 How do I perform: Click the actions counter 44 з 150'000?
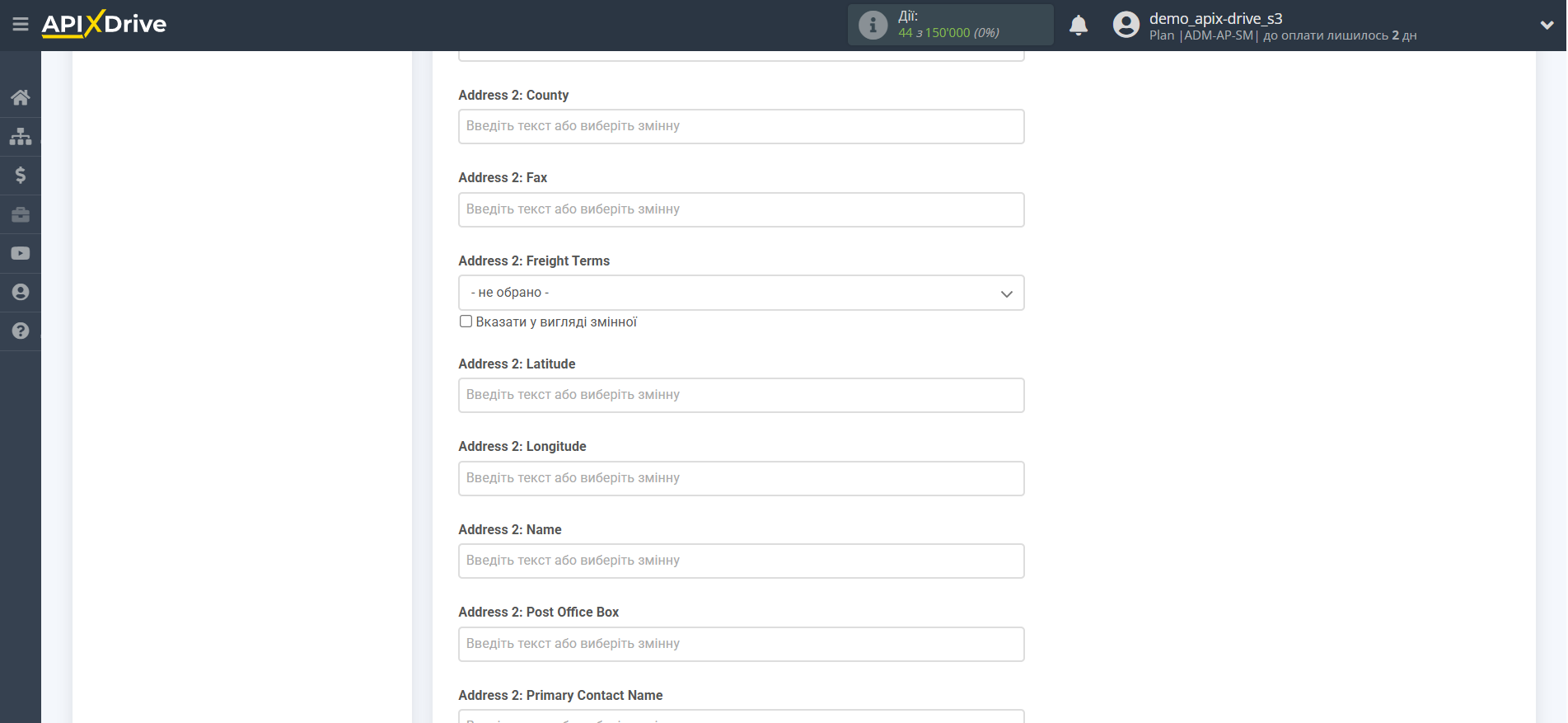coord(948,33)
